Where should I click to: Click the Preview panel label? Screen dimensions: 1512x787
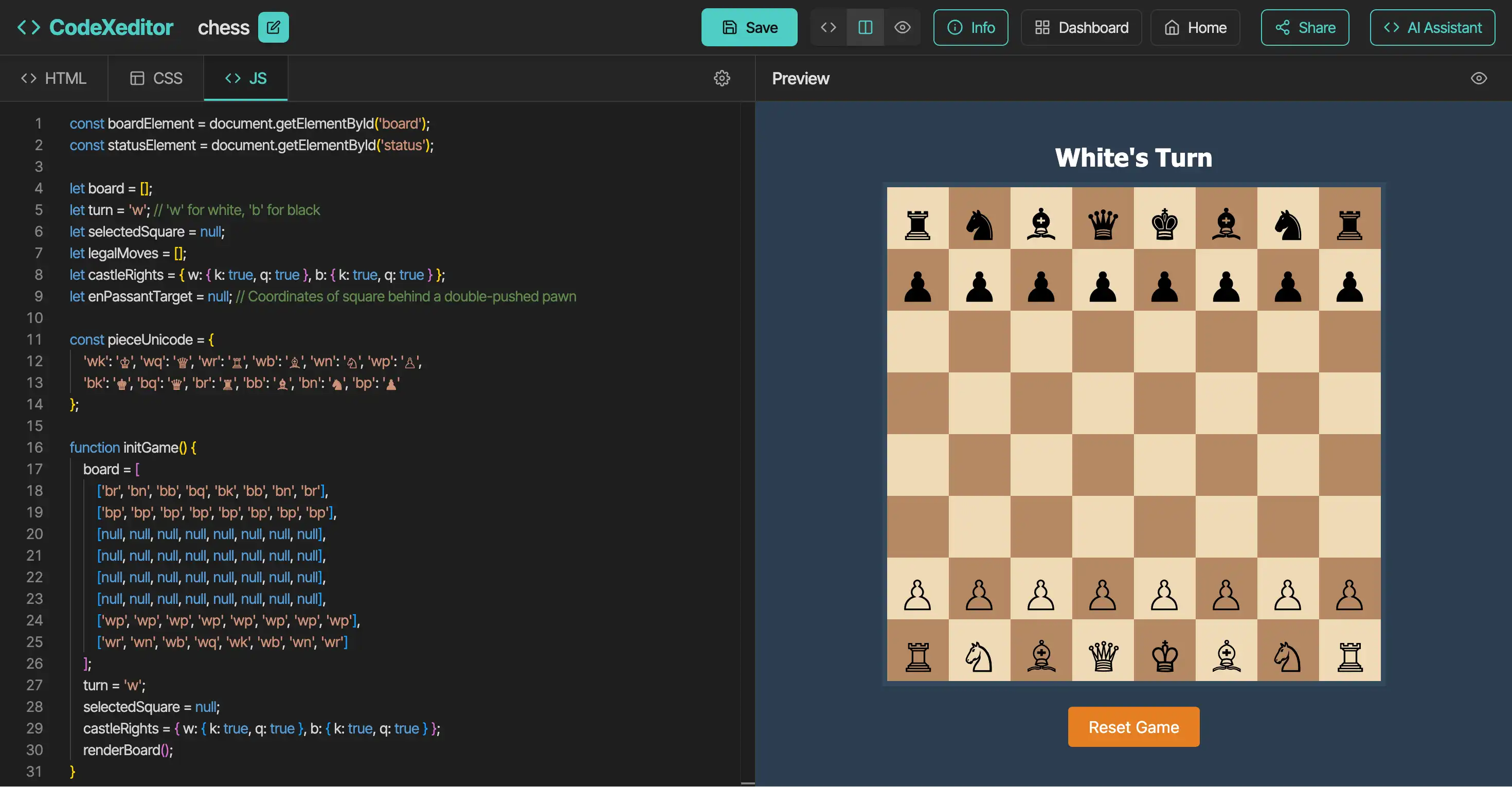coord(801,79)
